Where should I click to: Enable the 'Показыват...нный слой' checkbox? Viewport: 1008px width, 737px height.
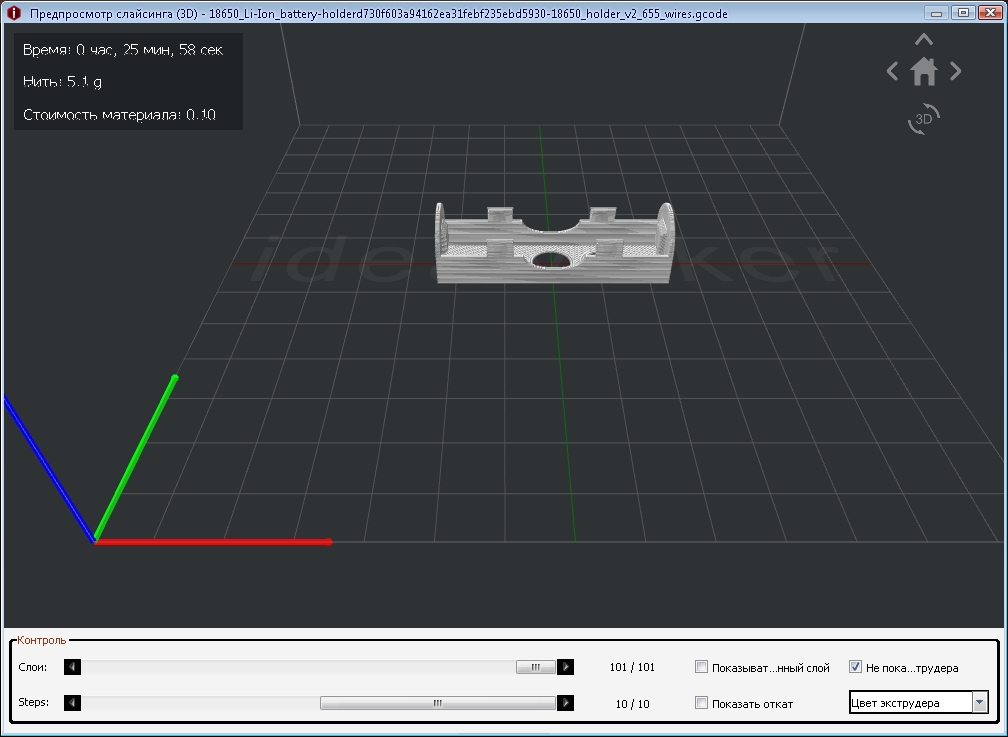tap(701, 667)
